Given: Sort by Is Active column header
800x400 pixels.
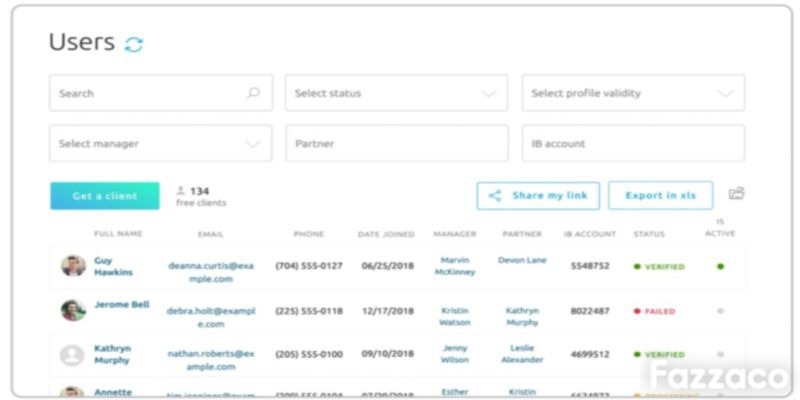Looking at the screenshot, I should click(720, 228).
